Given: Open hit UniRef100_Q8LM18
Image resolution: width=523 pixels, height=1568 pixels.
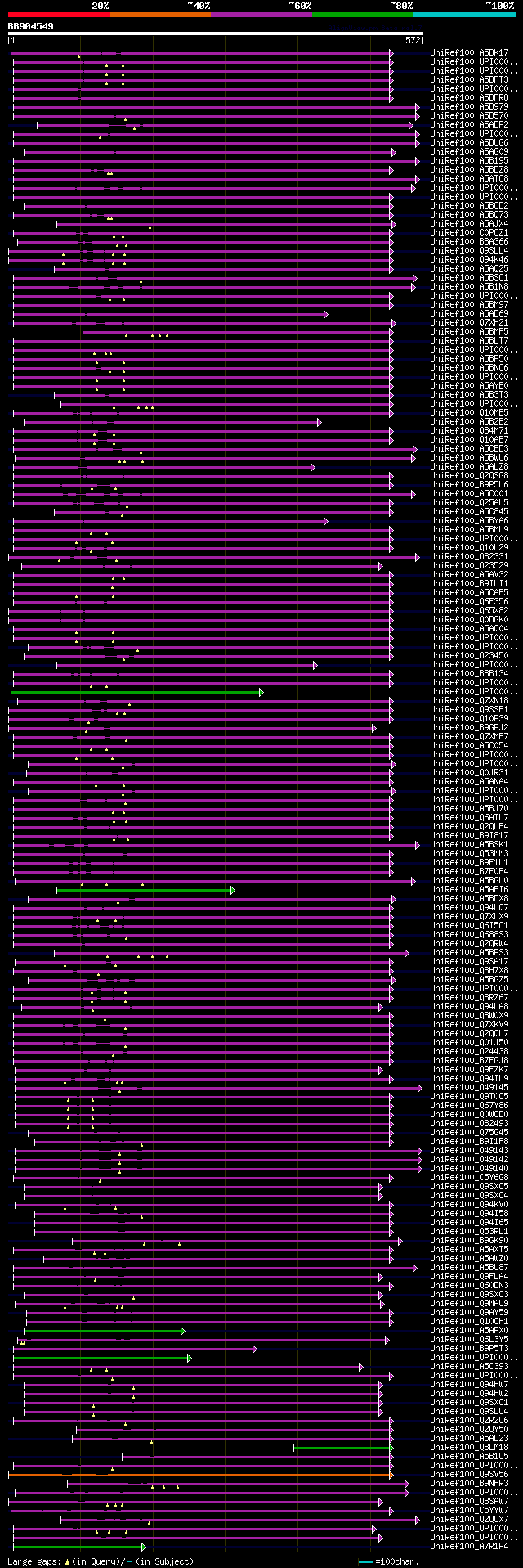Looking at the screenshot, I should (x=469, y=1449).
